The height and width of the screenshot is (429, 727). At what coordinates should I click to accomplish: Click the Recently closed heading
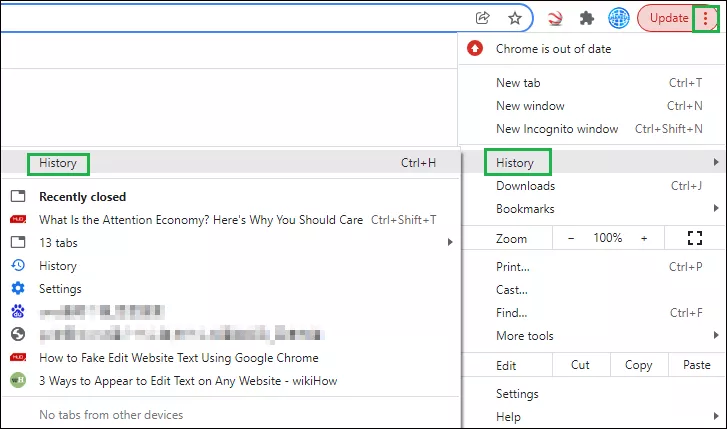click(x=83, y=197)
